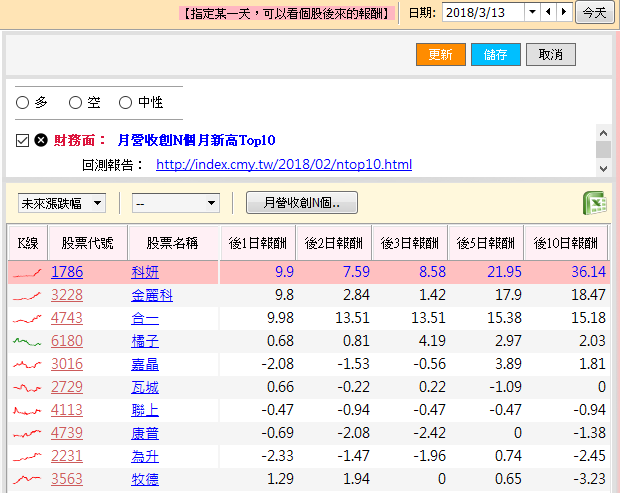Open the K-line sparkline for stock 3016
The width and height of the screenshot is (620, 493).
pos(27,364)
